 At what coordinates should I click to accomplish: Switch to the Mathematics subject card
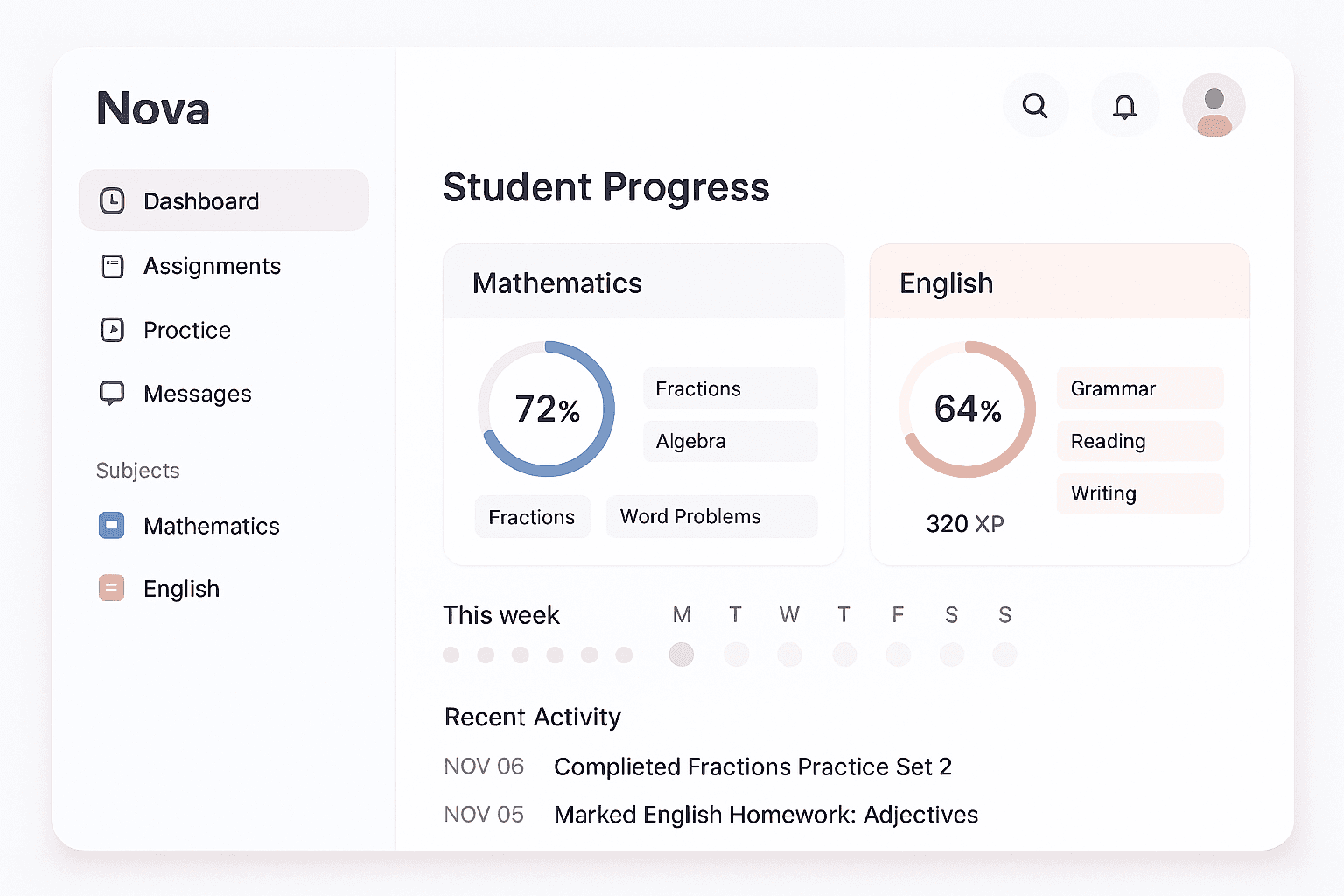pyautogui.click(x=557, y=282)
